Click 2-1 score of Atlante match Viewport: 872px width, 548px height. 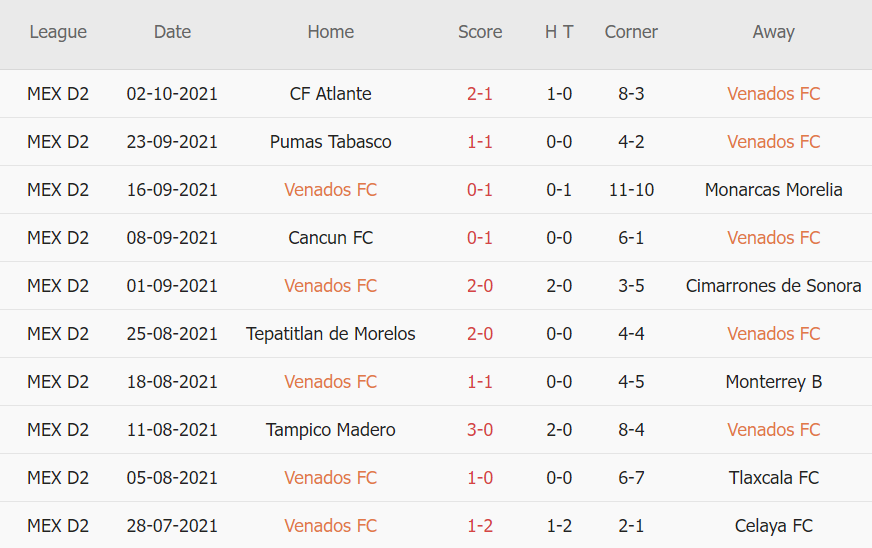pyautogui.click(x=480, y=94)
